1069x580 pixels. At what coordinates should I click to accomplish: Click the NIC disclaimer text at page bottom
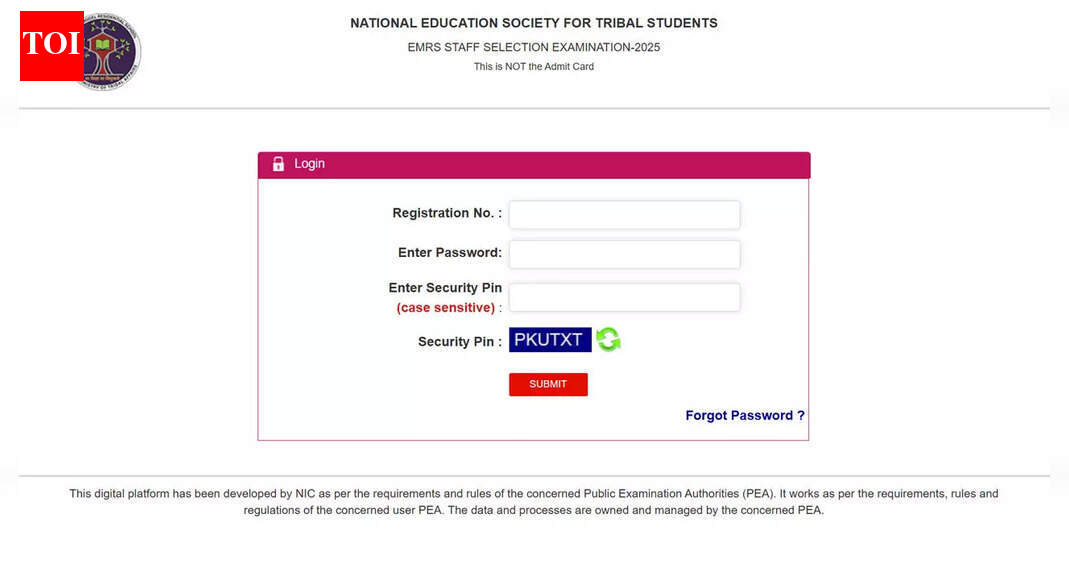tap(533, 501)
